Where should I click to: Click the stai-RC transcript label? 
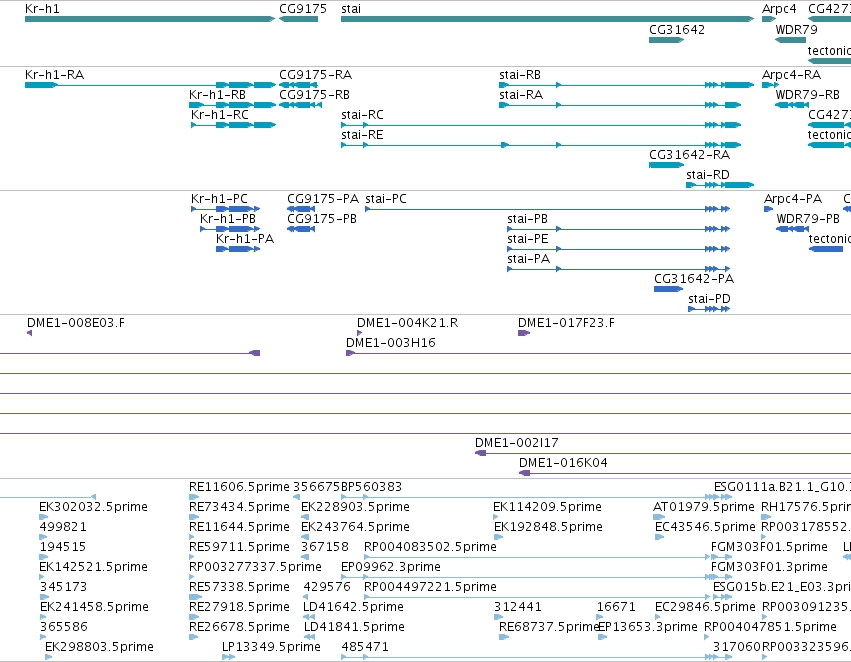362,114
